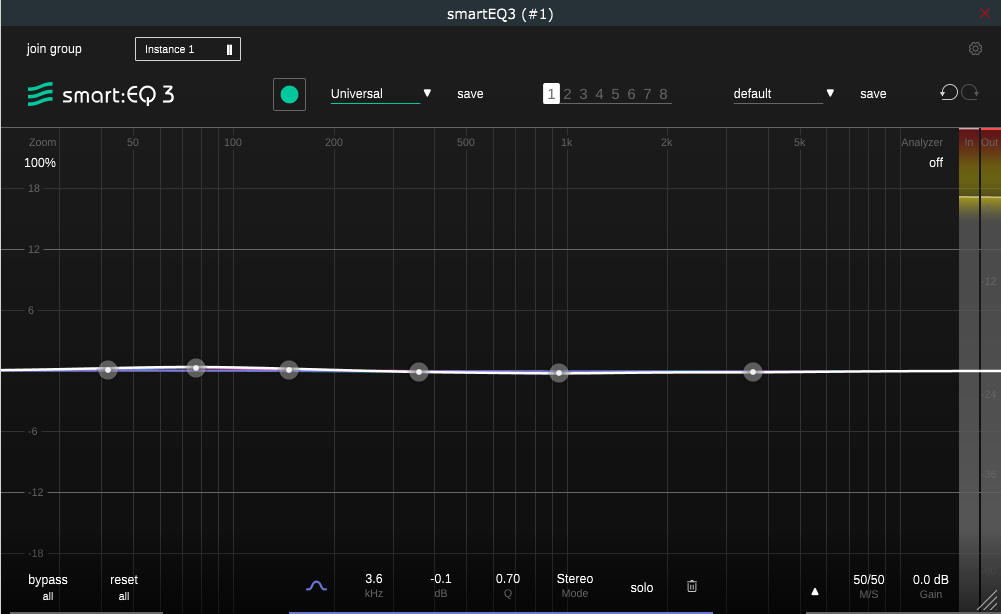Screen dimensions: 1001x614
Task: Select state slot 3
Action: click(x=583, y=94)
